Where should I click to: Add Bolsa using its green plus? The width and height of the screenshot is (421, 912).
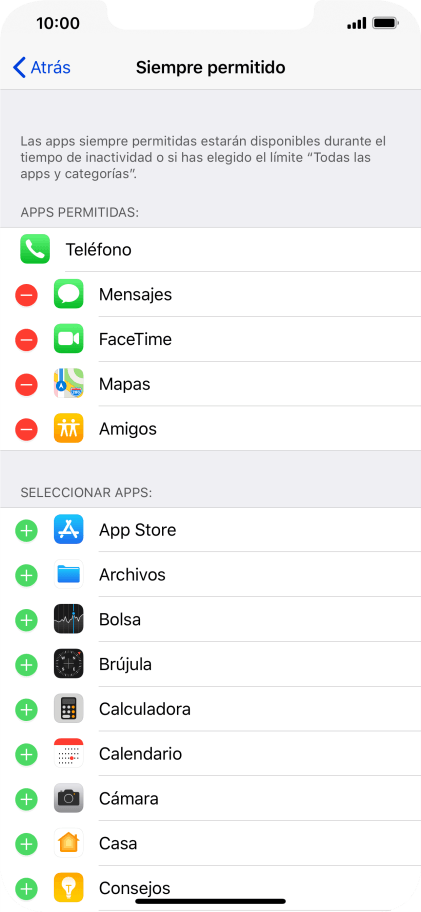26,619
